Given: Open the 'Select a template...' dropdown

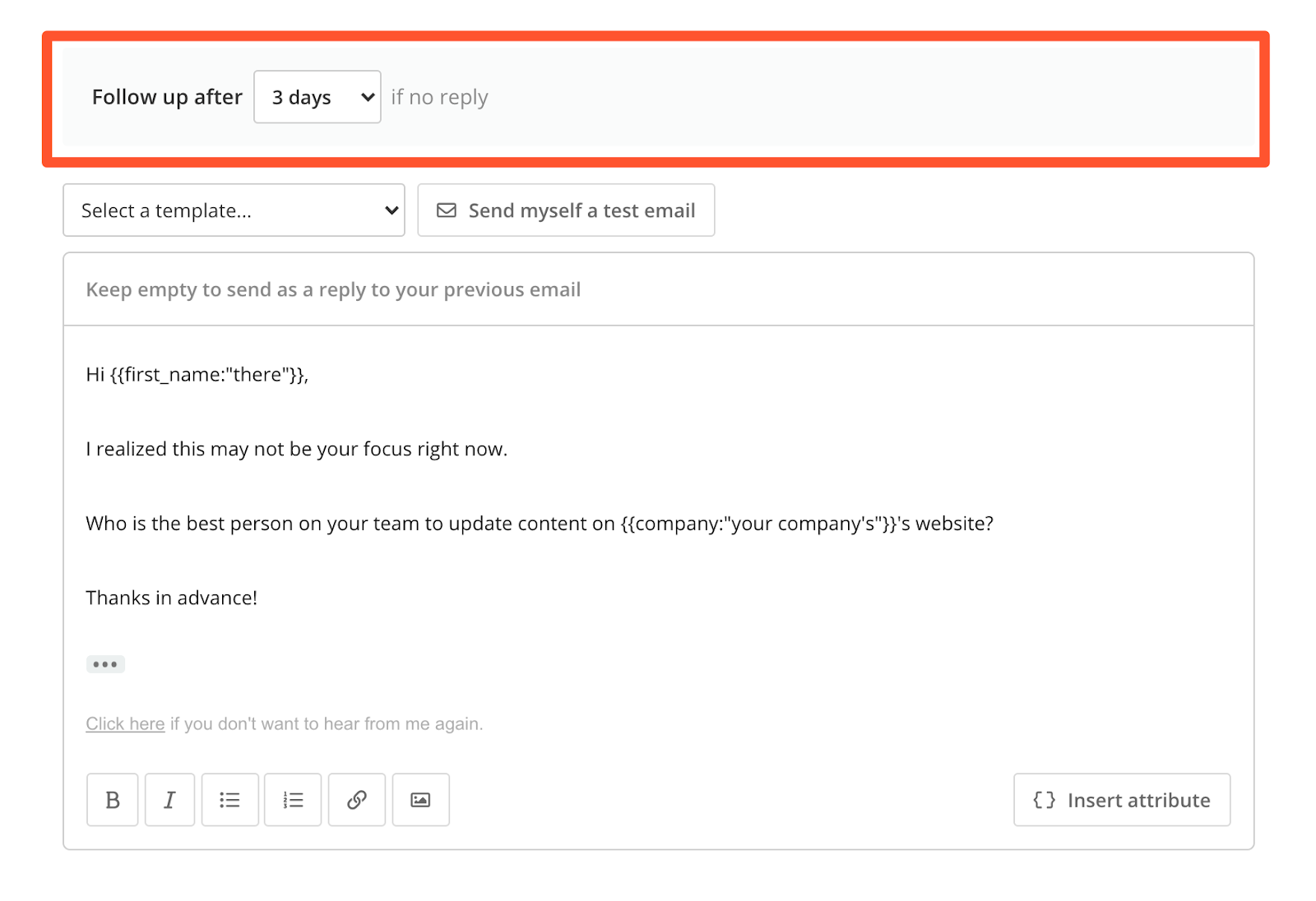Looking at the screenshot, I should (x=234, y=210).
